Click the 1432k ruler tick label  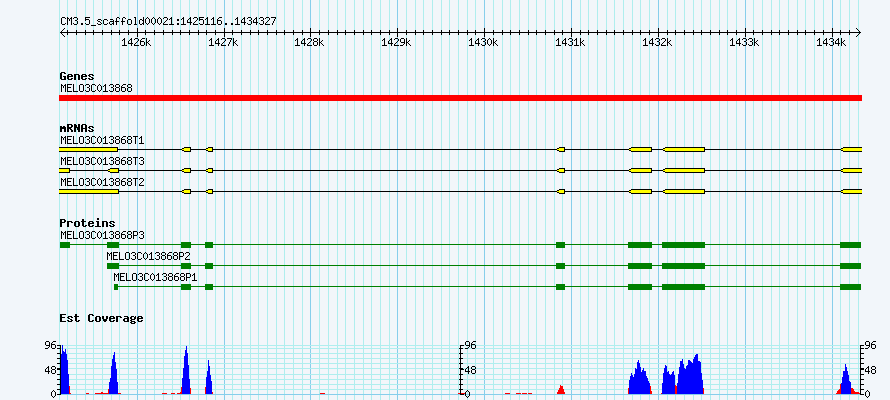coord(657,42)
